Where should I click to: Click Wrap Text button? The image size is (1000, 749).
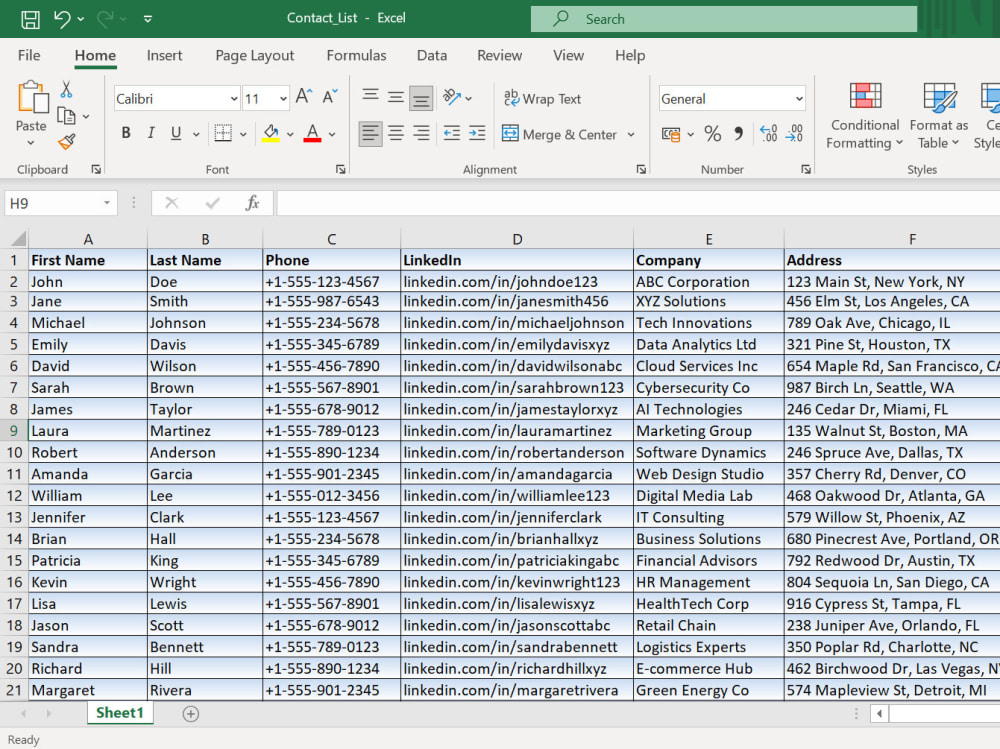[542, 98]
